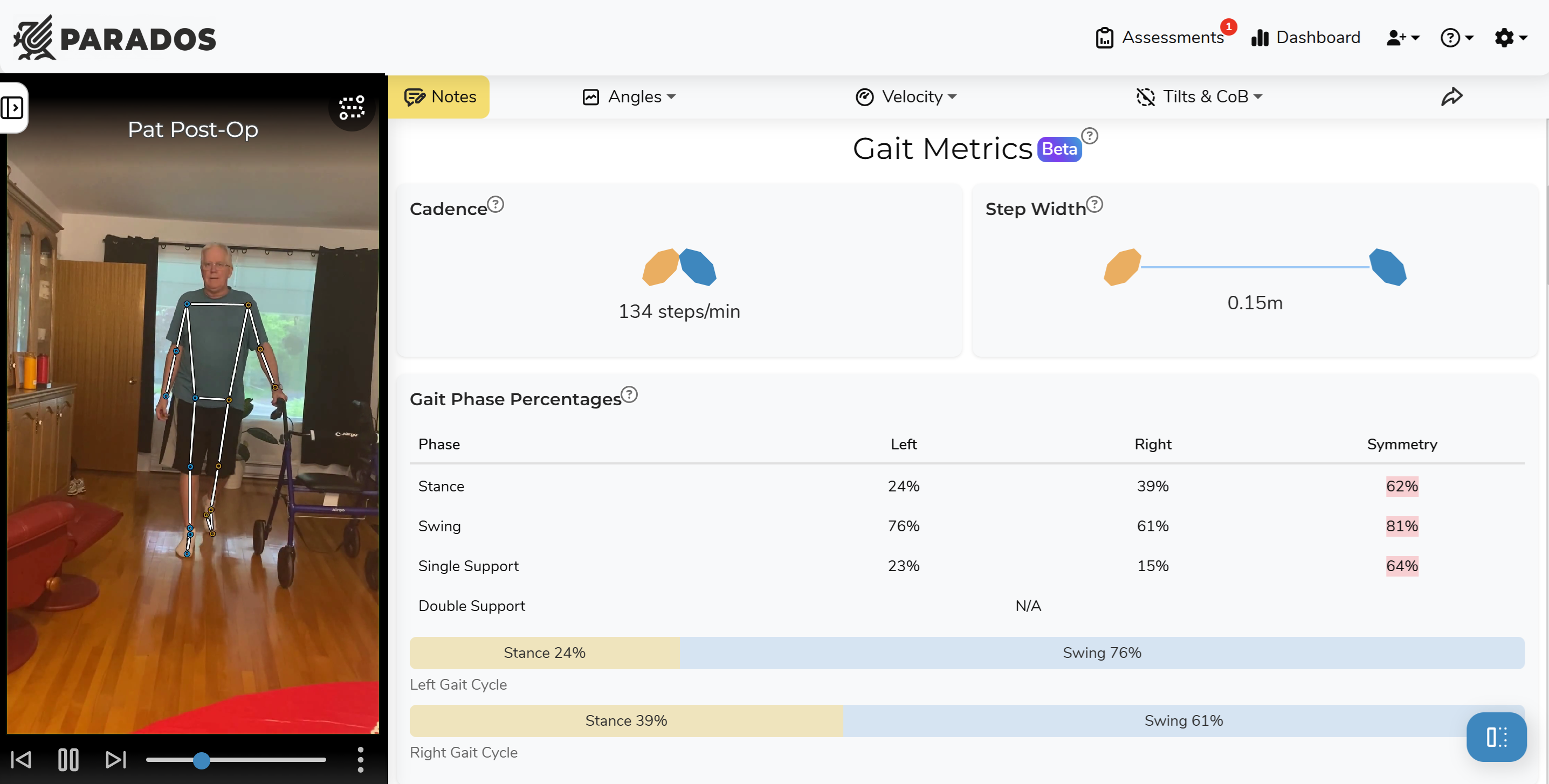
Task: Open the video player options menu
Action: 360,759
